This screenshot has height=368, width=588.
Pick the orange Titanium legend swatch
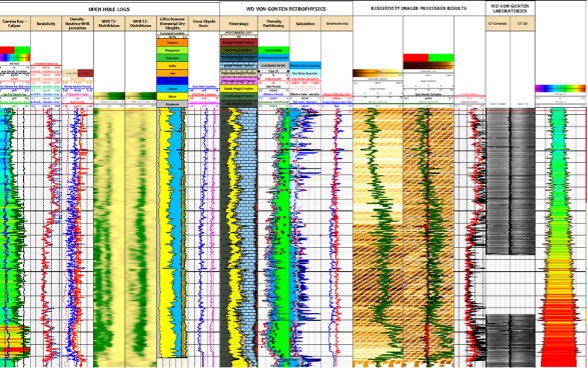pos(172,43)
